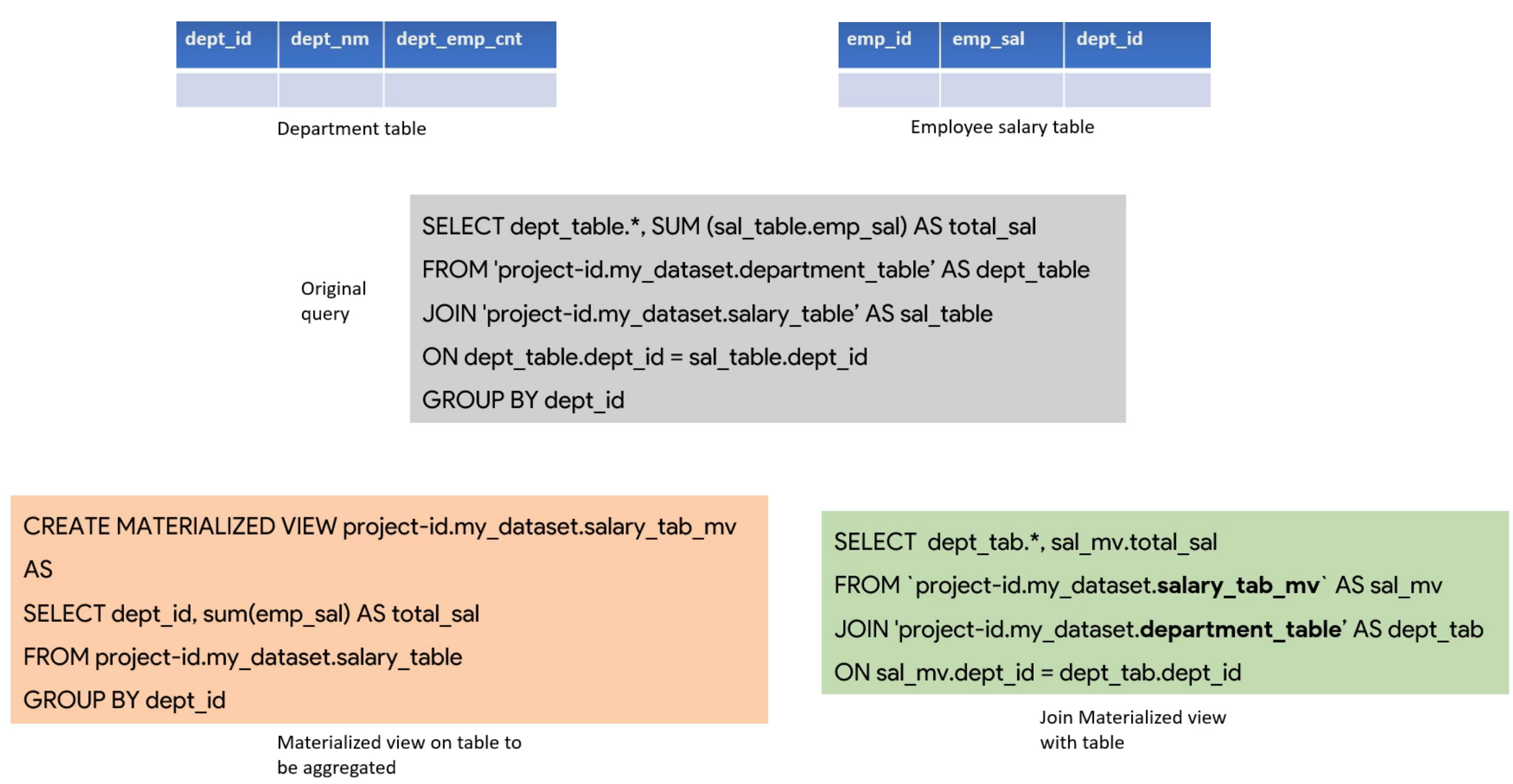Click the GROUP BY dept_id line in gray box
The image size is (1513, 784).
click(523, 400)
